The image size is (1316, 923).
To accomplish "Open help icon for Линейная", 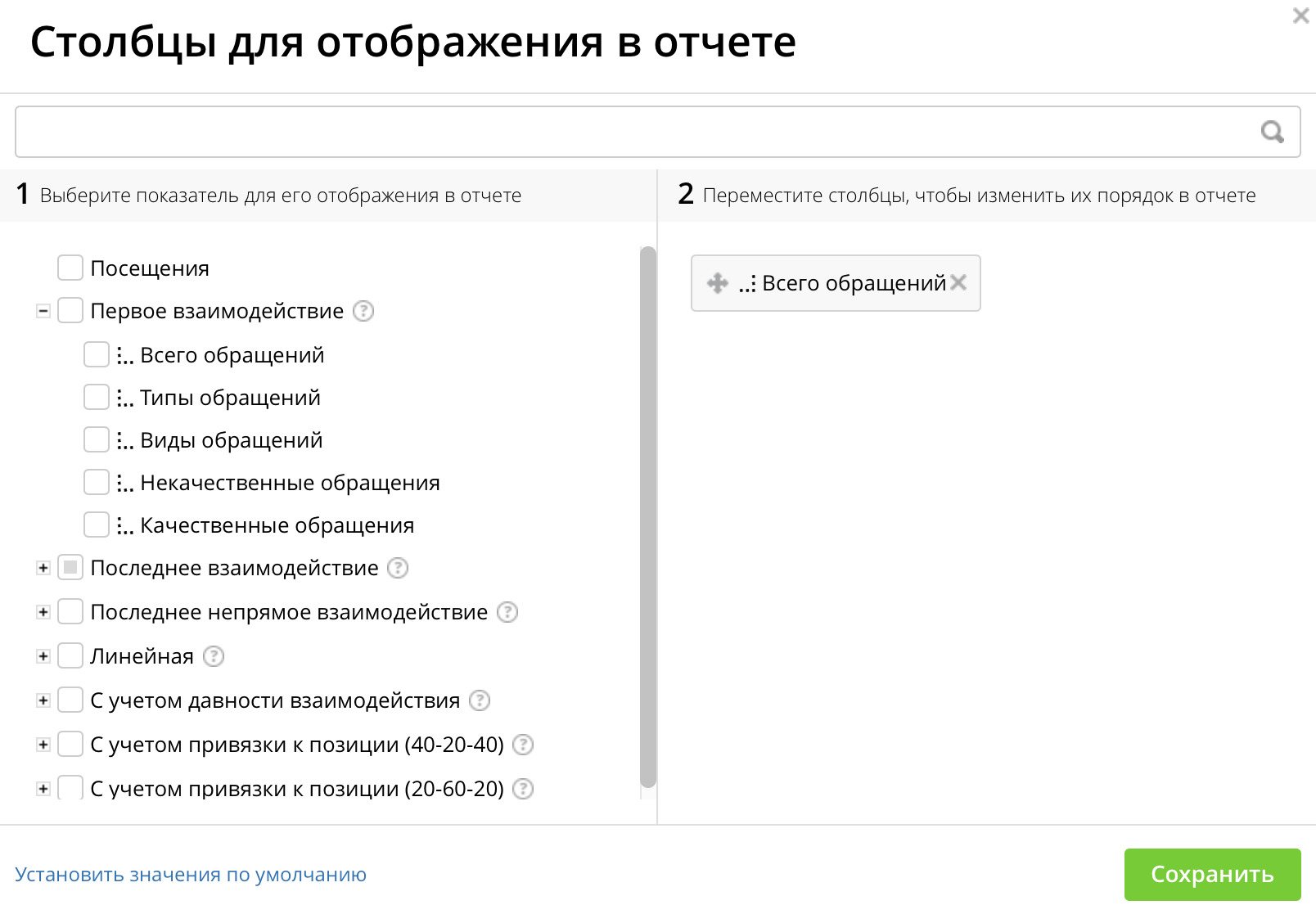I will point(214,656).
